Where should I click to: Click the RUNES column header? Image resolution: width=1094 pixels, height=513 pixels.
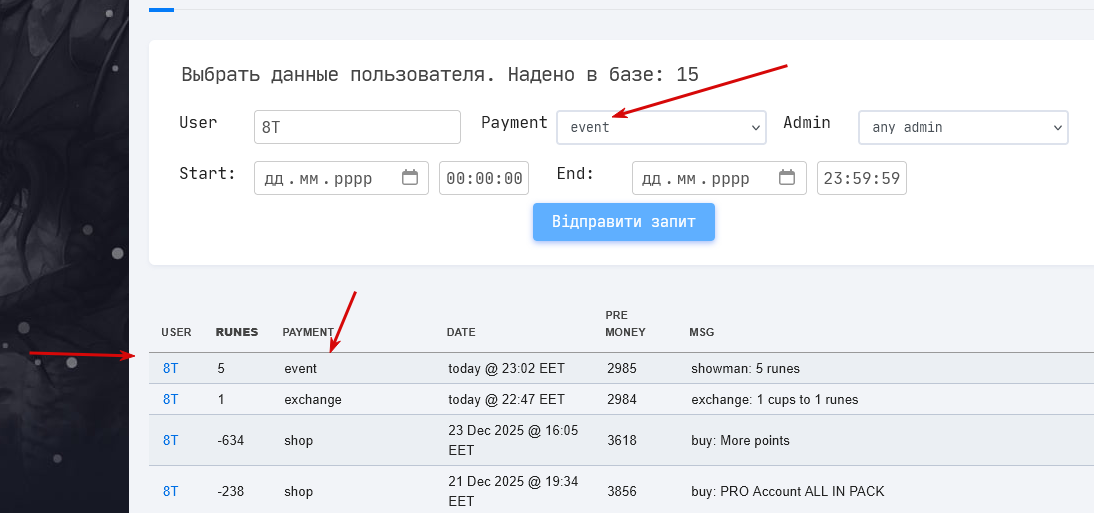237,332
